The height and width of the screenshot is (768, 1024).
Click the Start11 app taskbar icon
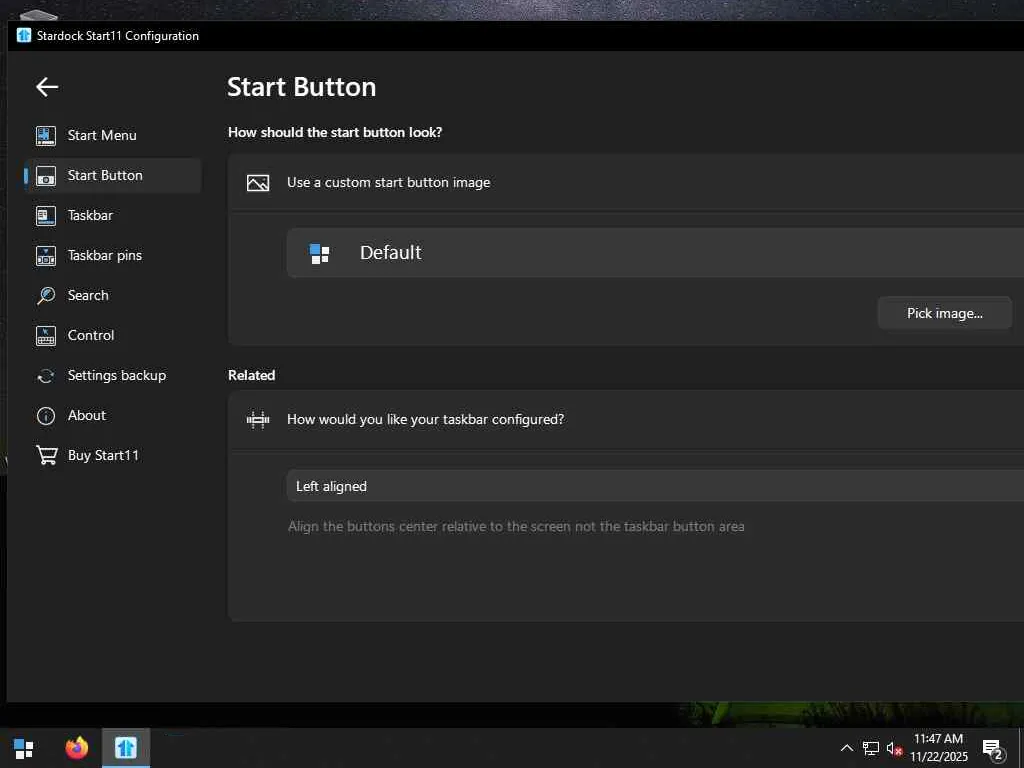pyautogui.click(x=126, y=748)
